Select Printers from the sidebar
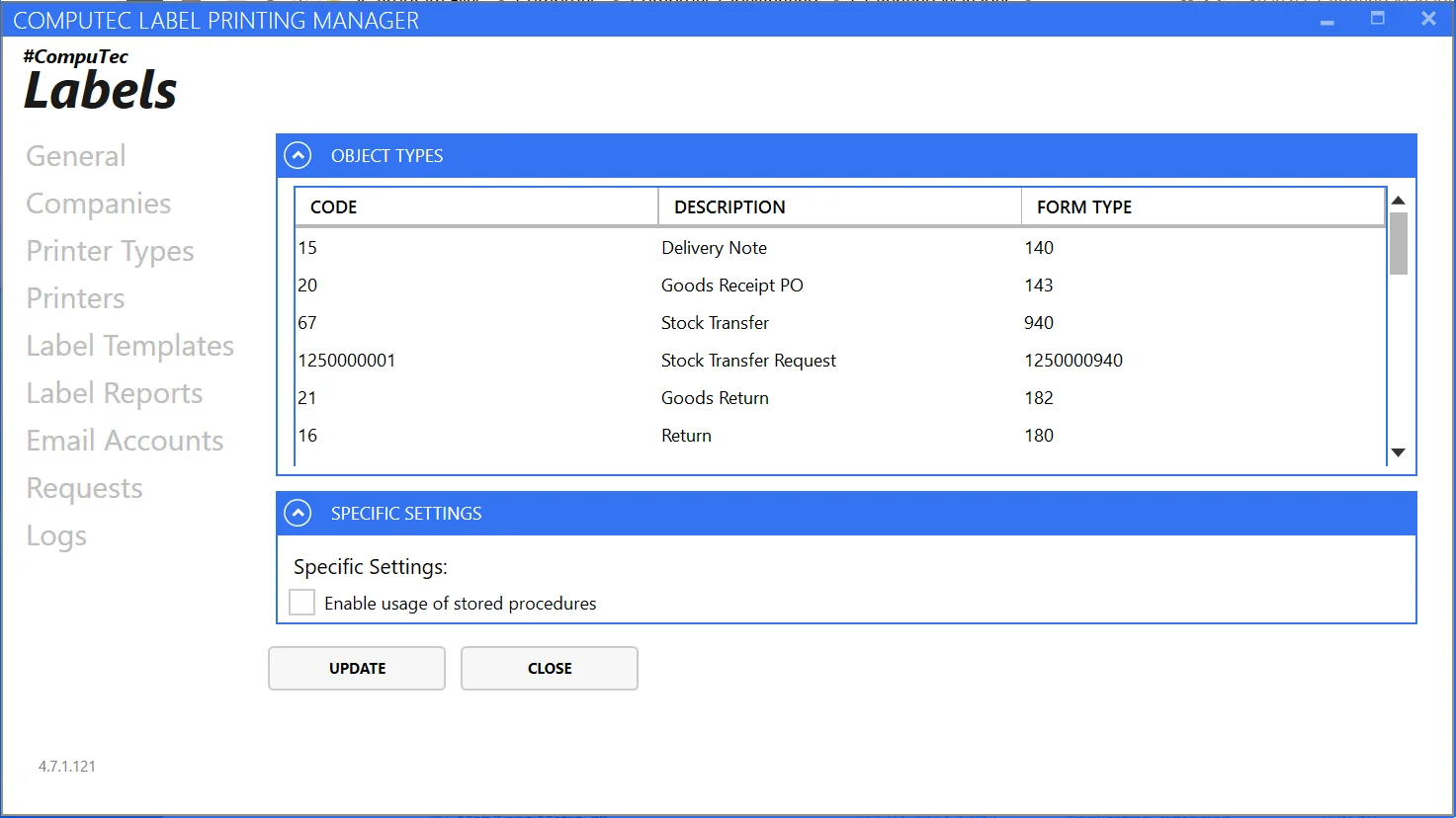The width and height of the screenshot is (1456, 818). coord(76,298)
